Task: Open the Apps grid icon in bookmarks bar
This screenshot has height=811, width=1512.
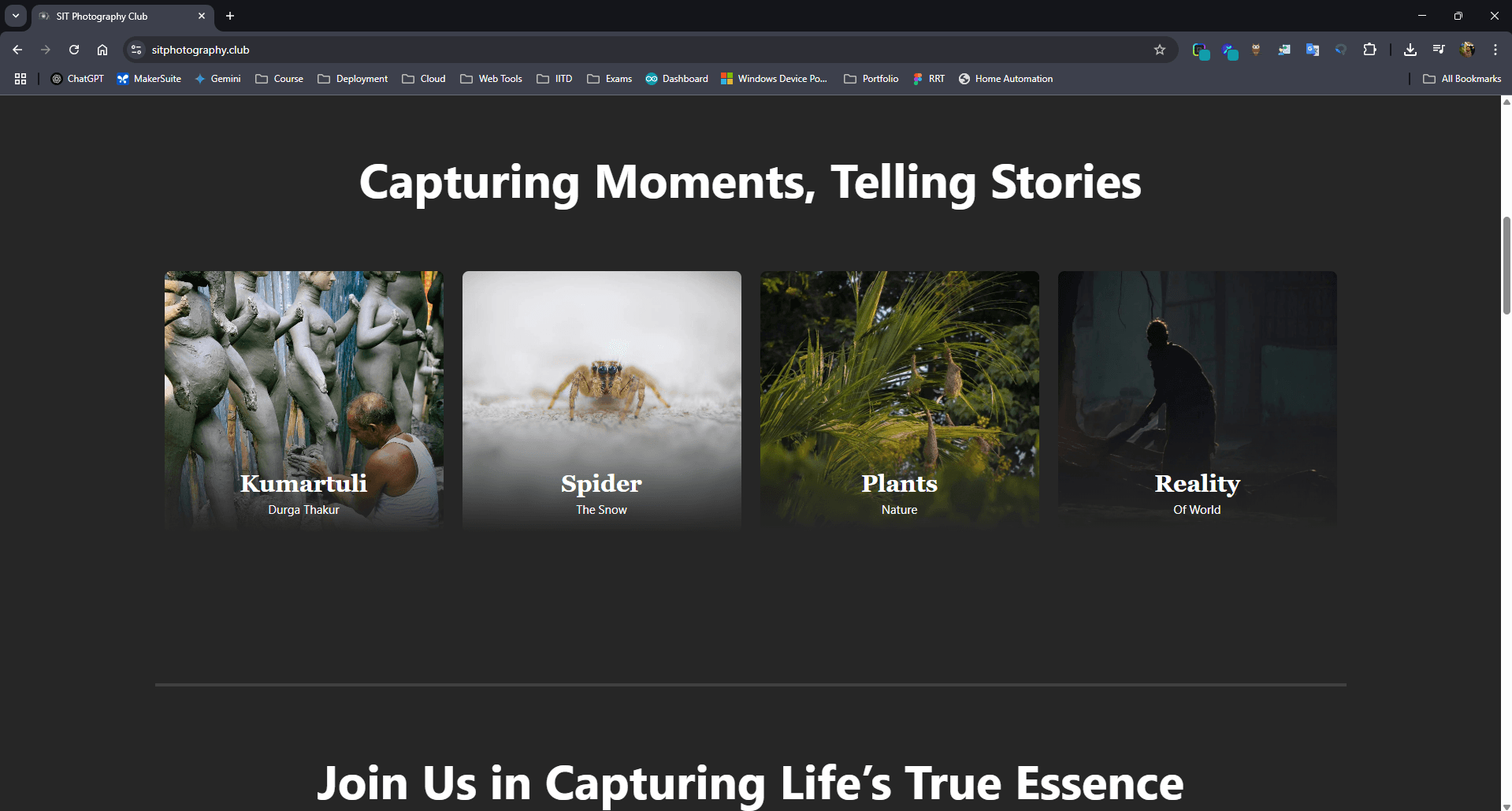Action: [x=20, y=79]
